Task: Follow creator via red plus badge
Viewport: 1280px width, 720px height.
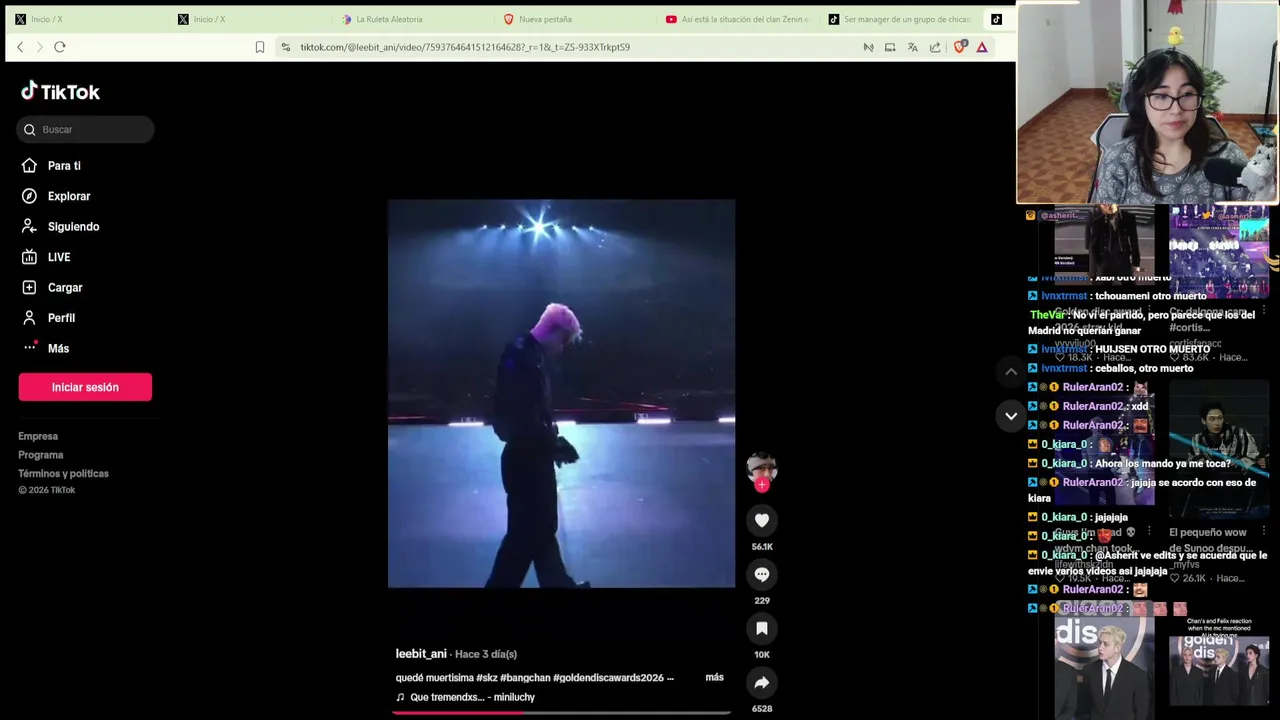Action: click(762, 485)
